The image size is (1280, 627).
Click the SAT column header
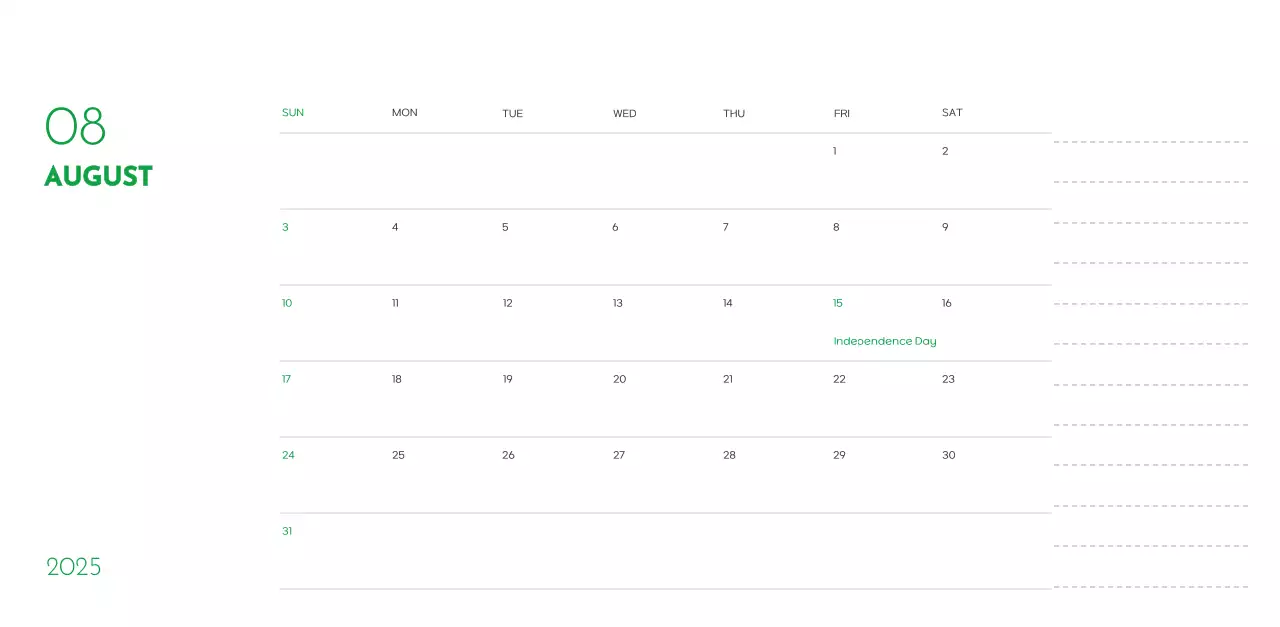[951, 112]
